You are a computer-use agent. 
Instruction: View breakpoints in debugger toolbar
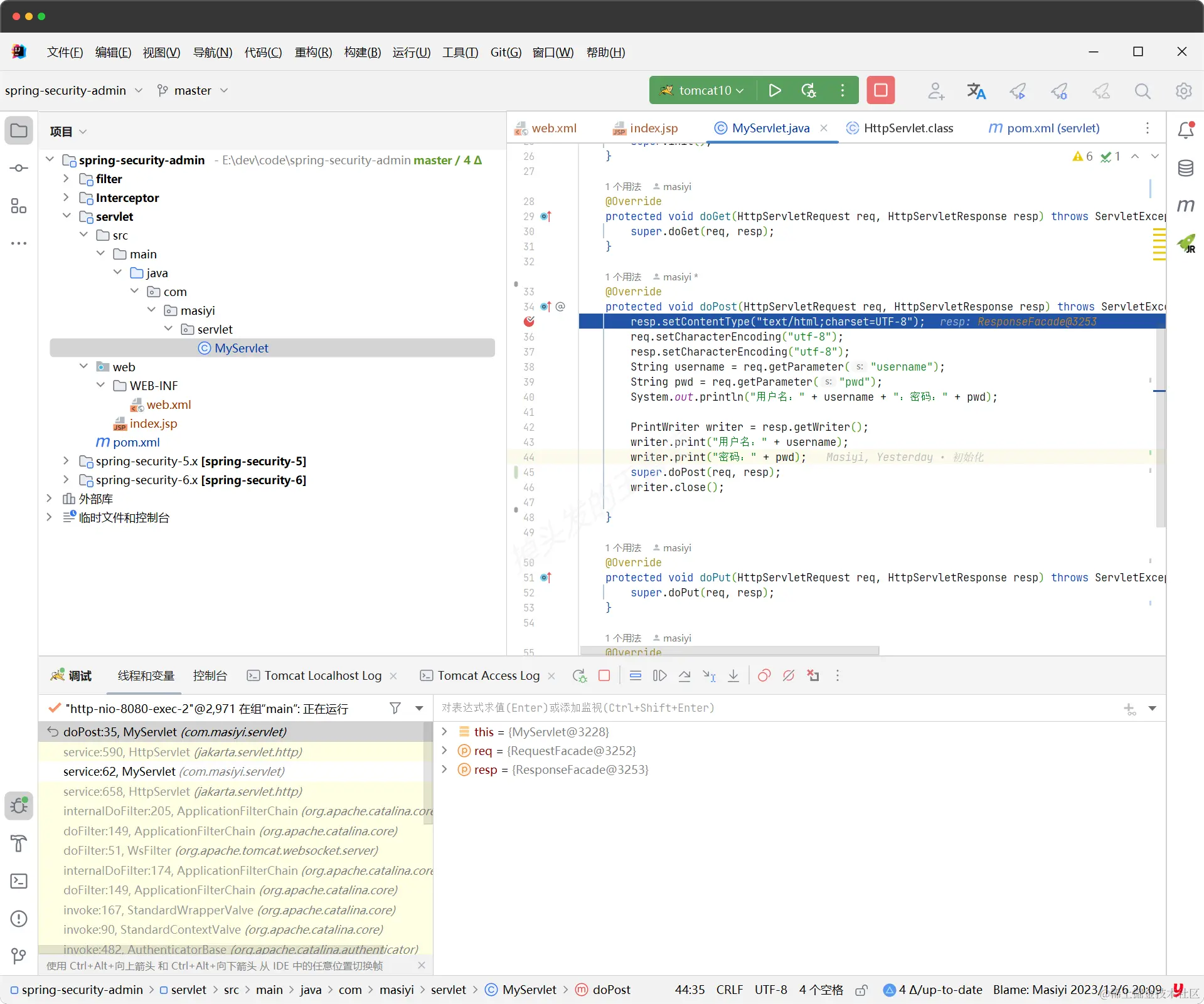click(x=764, y=675)
